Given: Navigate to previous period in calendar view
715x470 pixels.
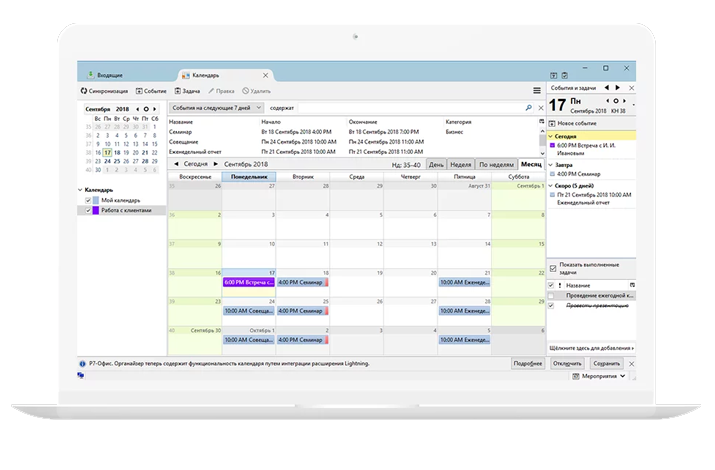Looking at the screenshot, I should [x=177, y=163].
